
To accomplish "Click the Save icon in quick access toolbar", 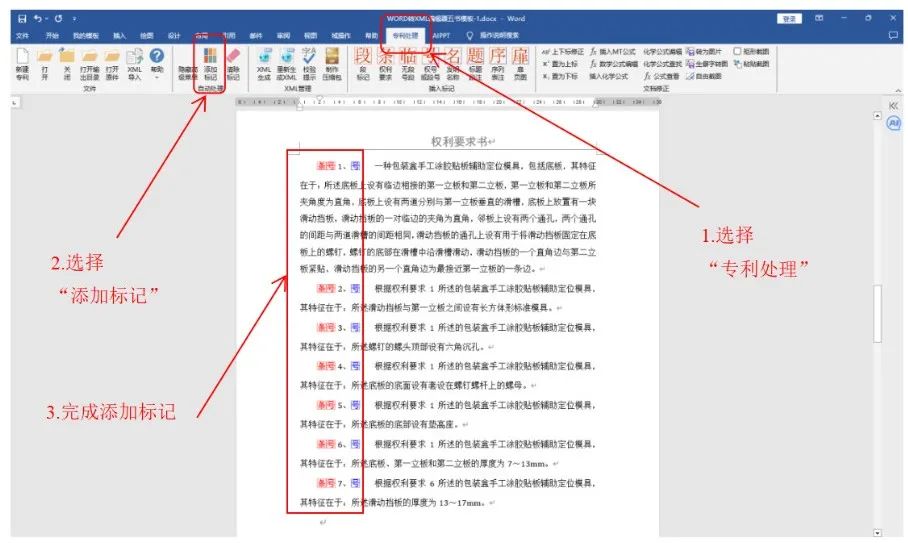I will click(22, 19).
